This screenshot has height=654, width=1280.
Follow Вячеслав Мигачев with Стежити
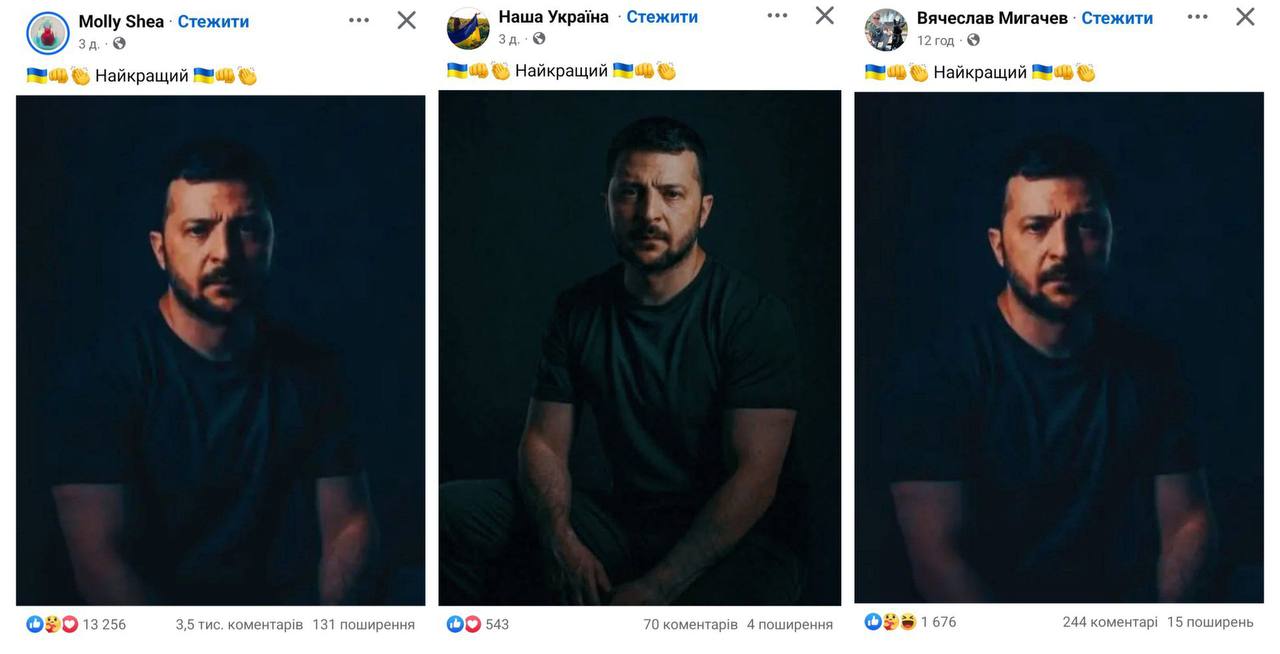[x=1117, y=18]
